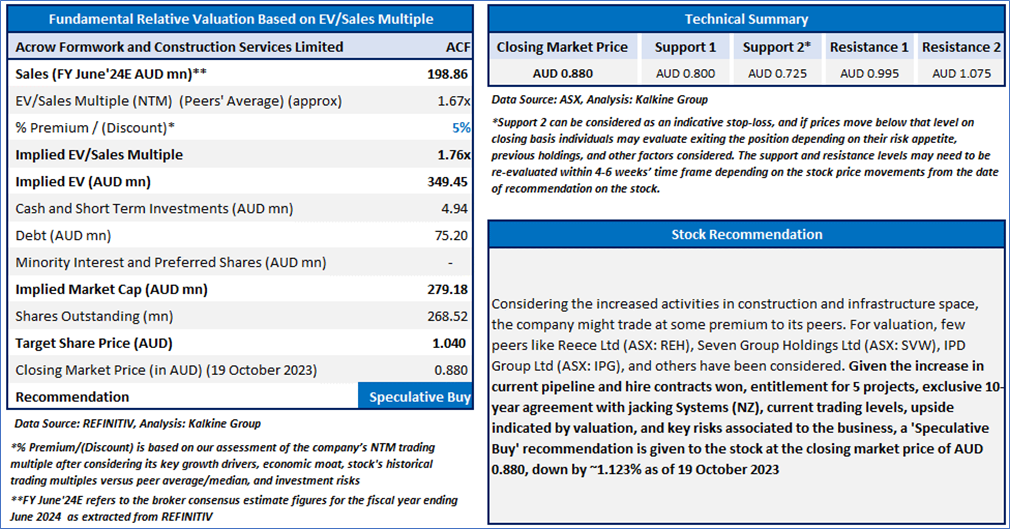The image size is (1010, 529).
Task: Select the AUD 0.725 support cell
Action: [777, 73]
